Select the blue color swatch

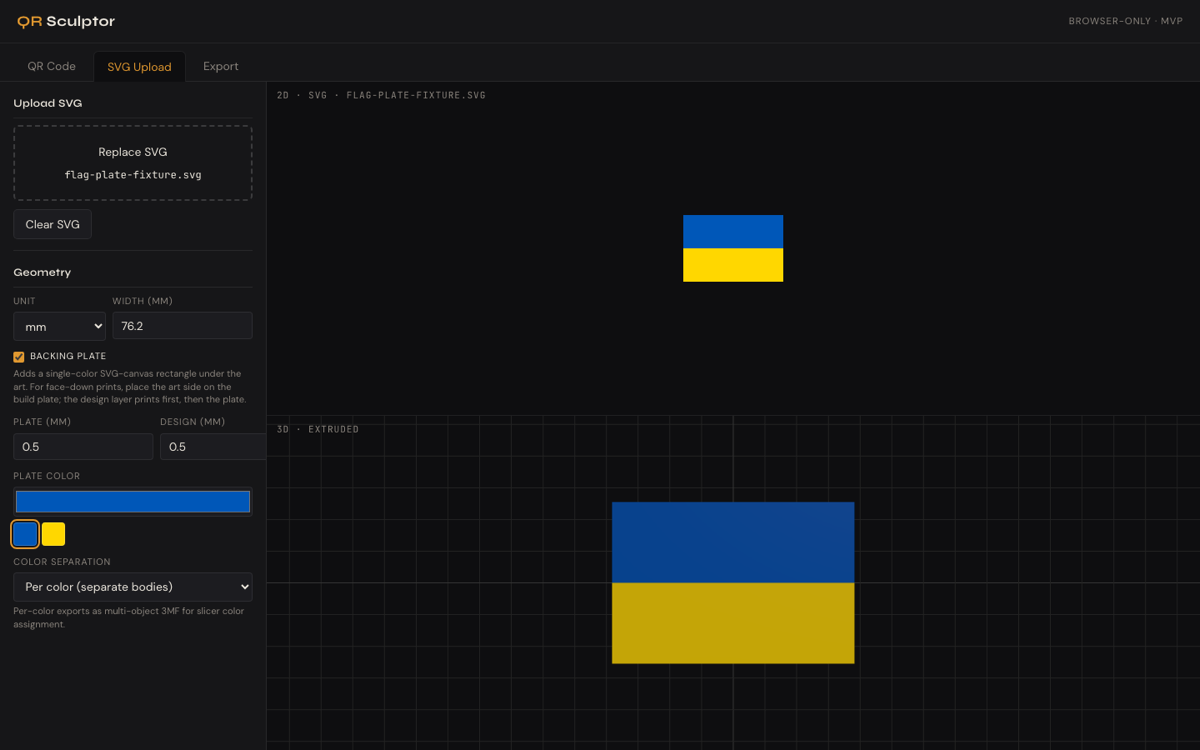25,534
